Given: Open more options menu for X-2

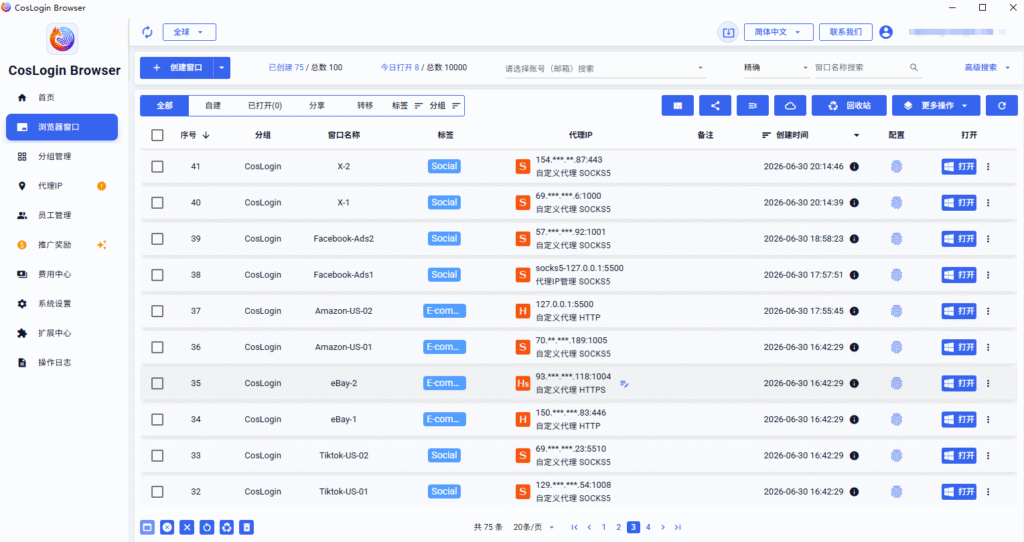Looking at the screenshot, I should point(988,167).
